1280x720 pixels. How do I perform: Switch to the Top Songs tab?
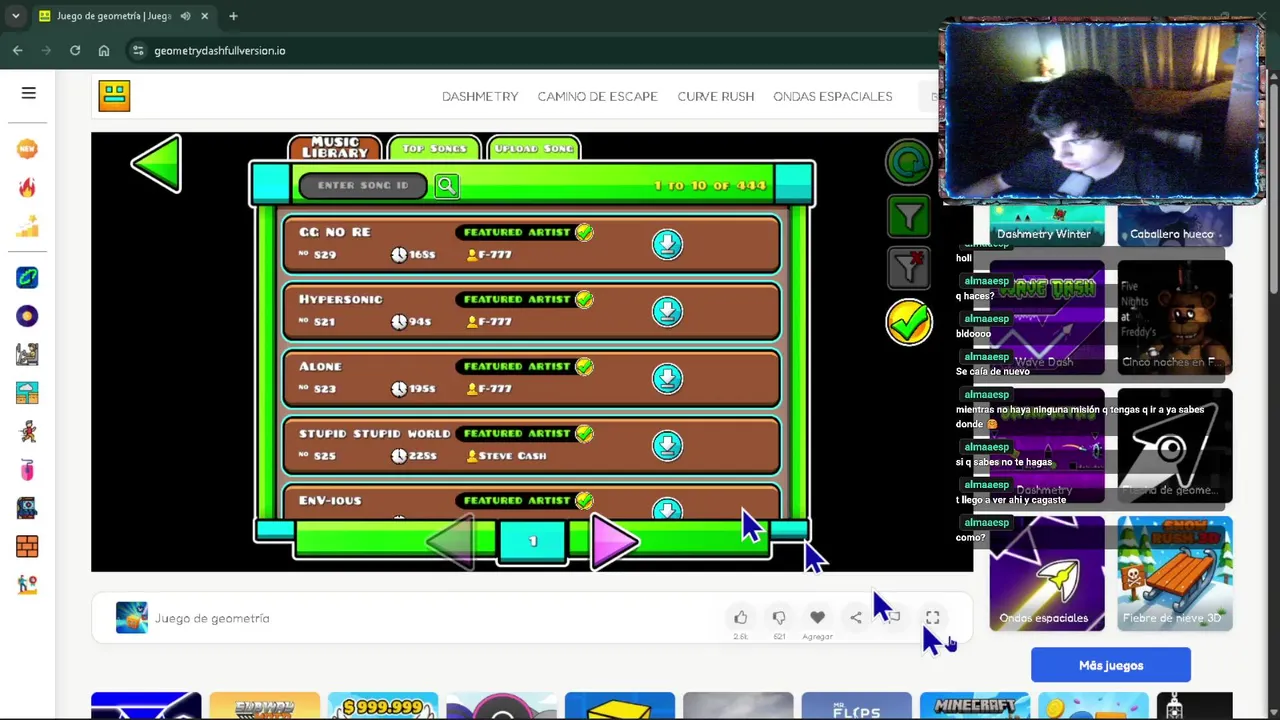[x=434, y=149]
